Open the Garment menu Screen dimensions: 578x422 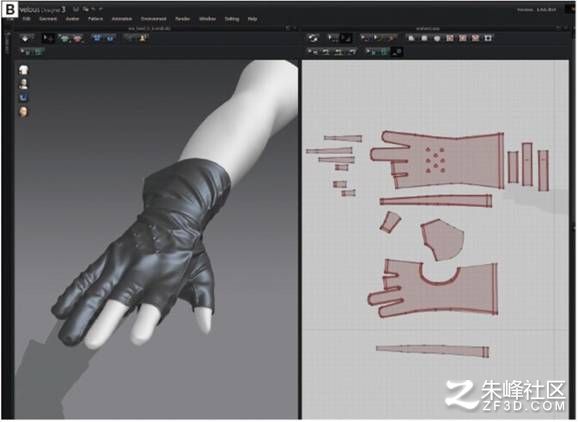point(48,19)
